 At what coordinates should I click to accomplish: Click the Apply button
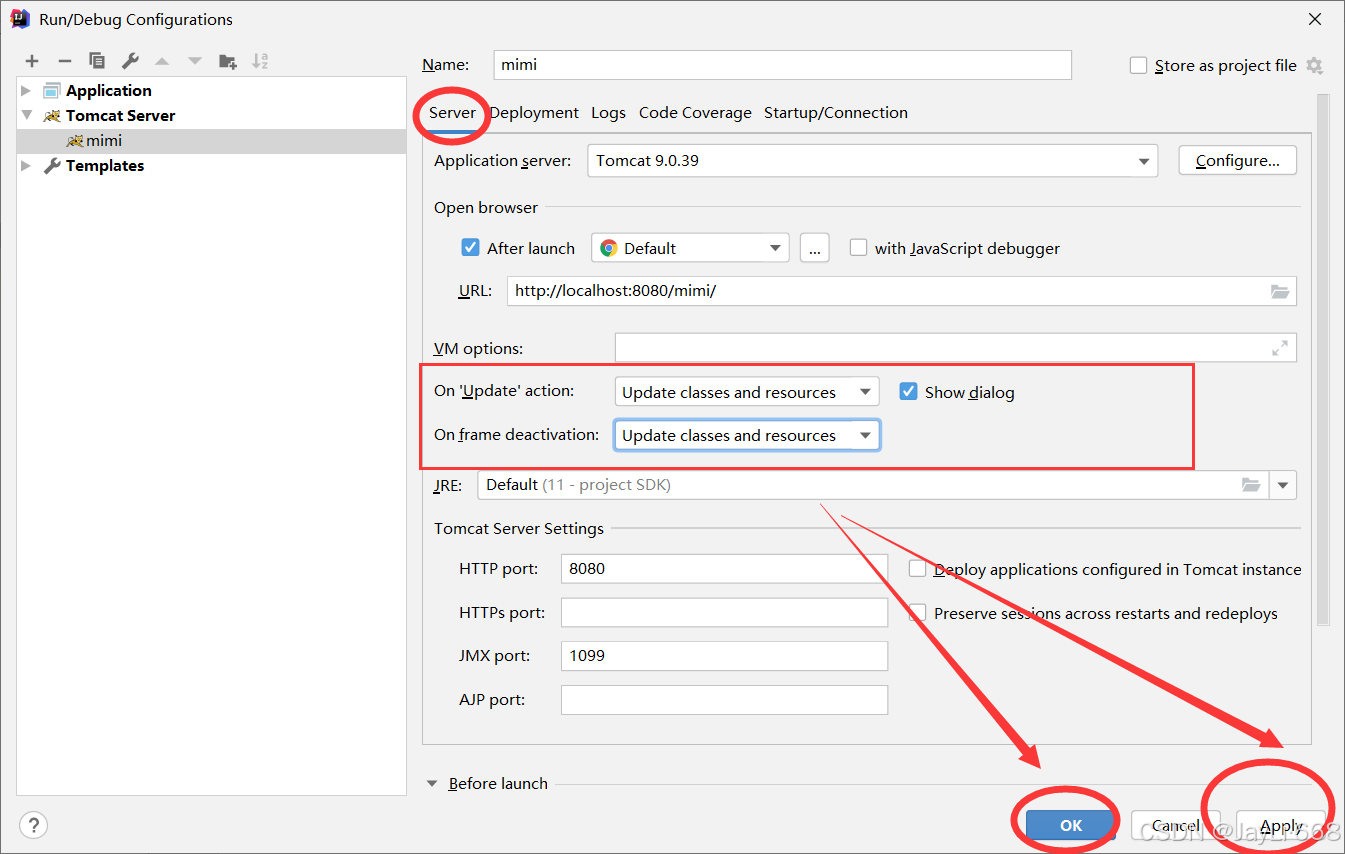1281,825
